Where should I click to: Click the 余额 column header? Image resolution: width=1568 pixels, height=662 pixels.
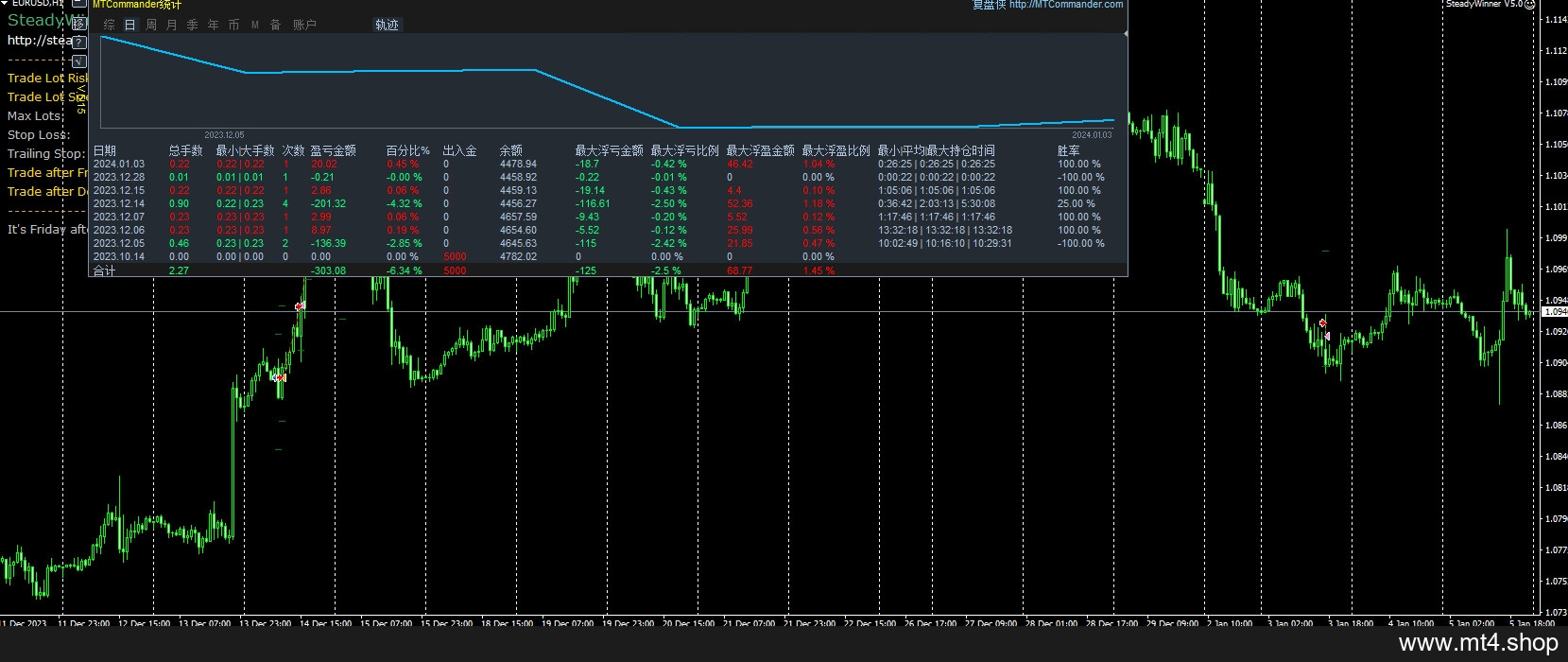(511, 150)
